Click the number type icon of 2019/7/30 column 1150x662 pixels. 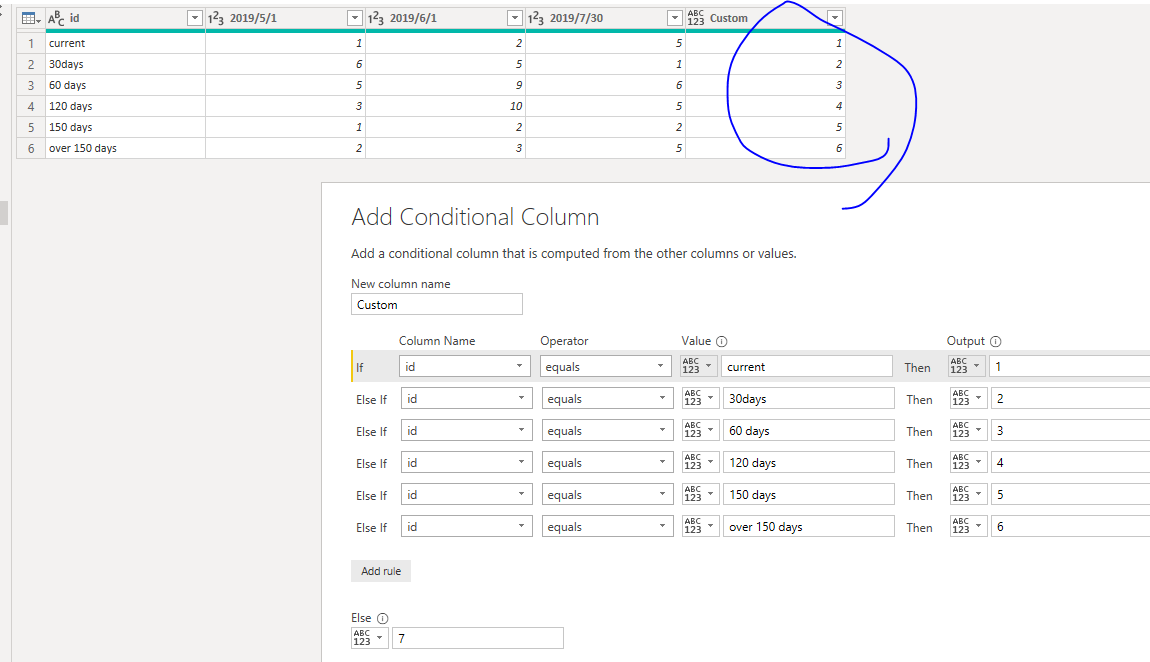(x=535, y=18)
